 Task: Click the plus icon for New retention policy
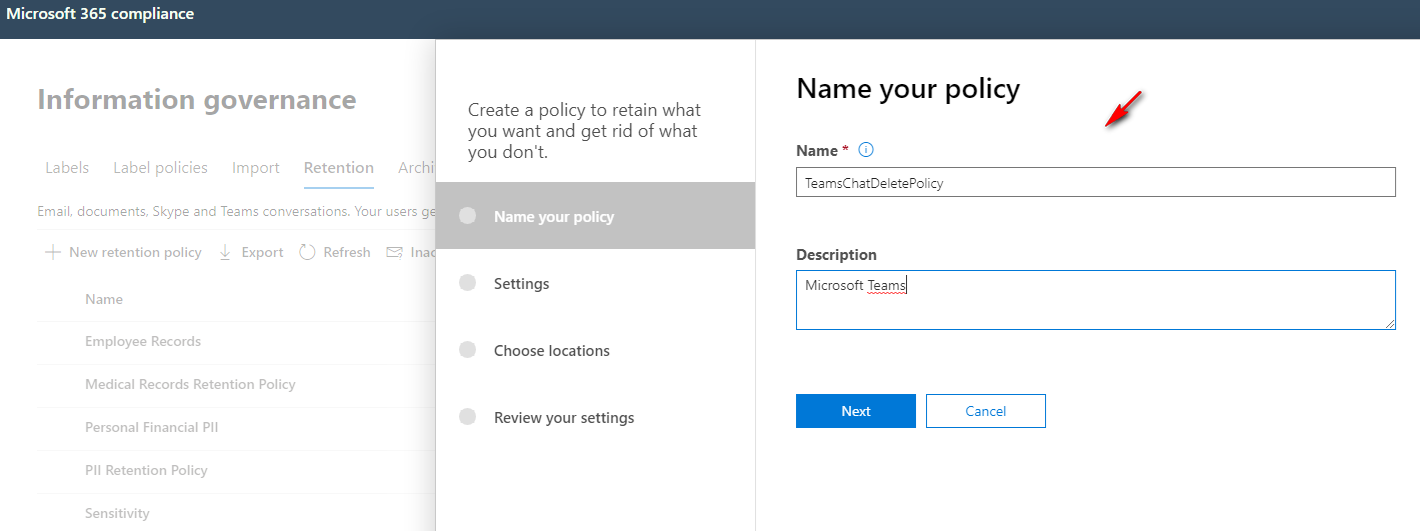pyautogui.click(x=53, y=252)
